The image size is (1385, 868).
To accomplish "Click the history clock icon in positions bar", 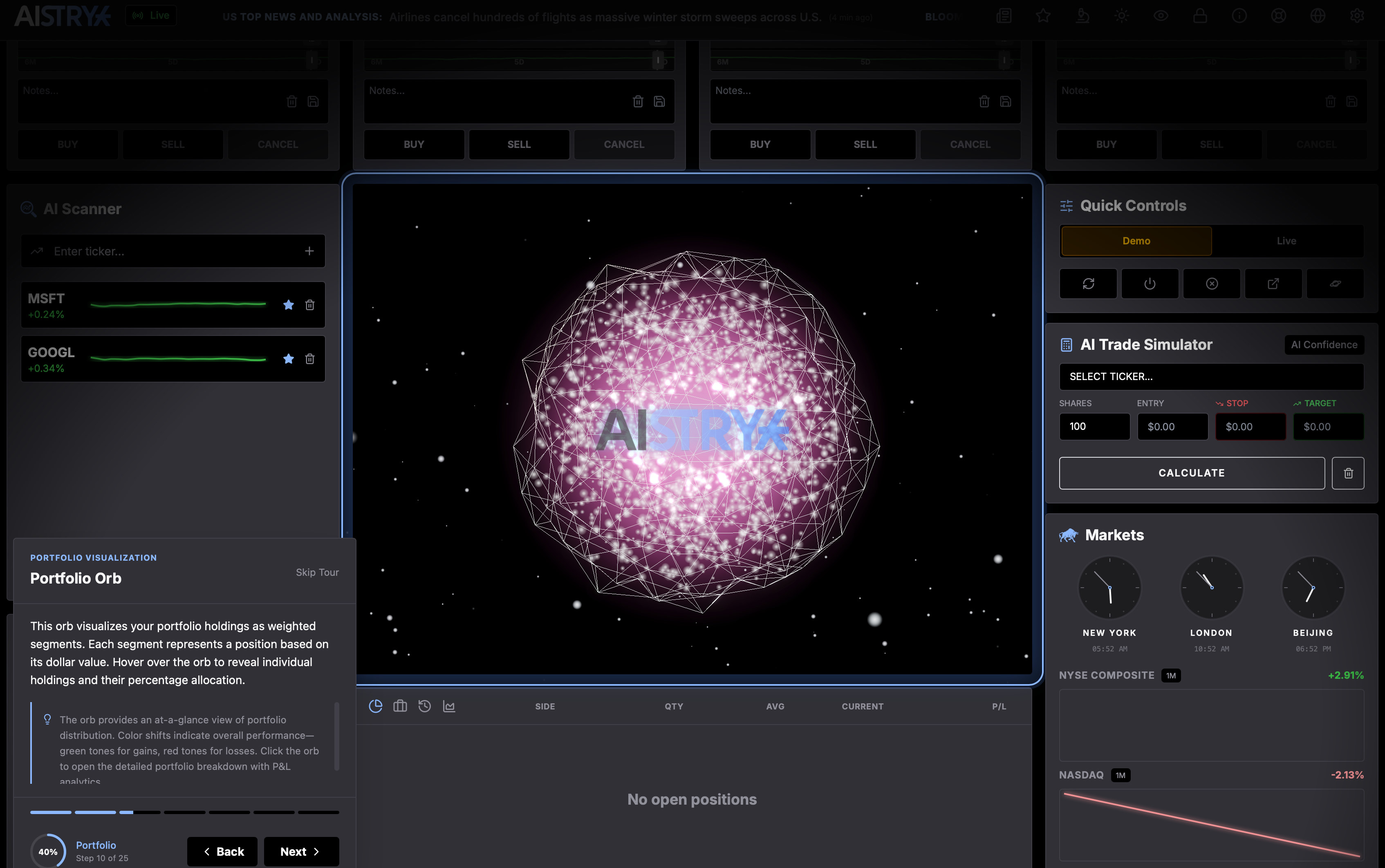I will click(424, 706).
